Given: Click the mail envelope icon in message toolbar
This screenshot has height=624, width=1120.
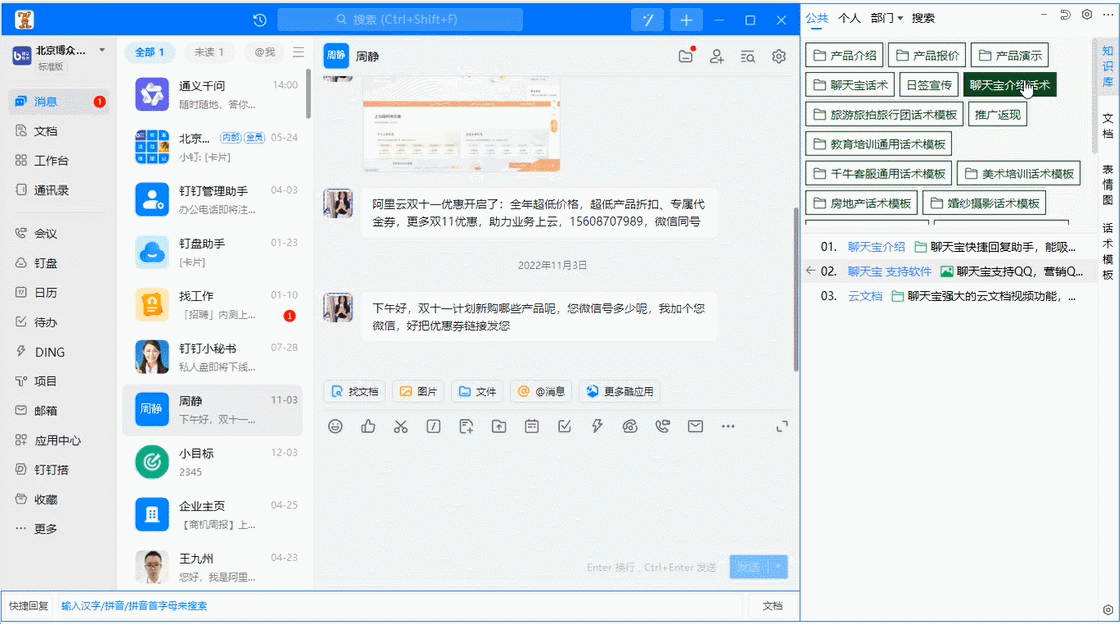Looking at the screenshot, I should tap(695, 426).
